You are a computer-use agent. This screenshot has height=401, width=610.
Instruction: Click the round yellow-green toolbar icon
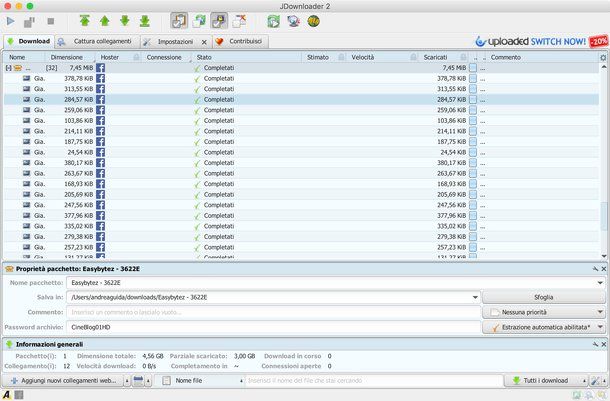click(x=314, y=21)
